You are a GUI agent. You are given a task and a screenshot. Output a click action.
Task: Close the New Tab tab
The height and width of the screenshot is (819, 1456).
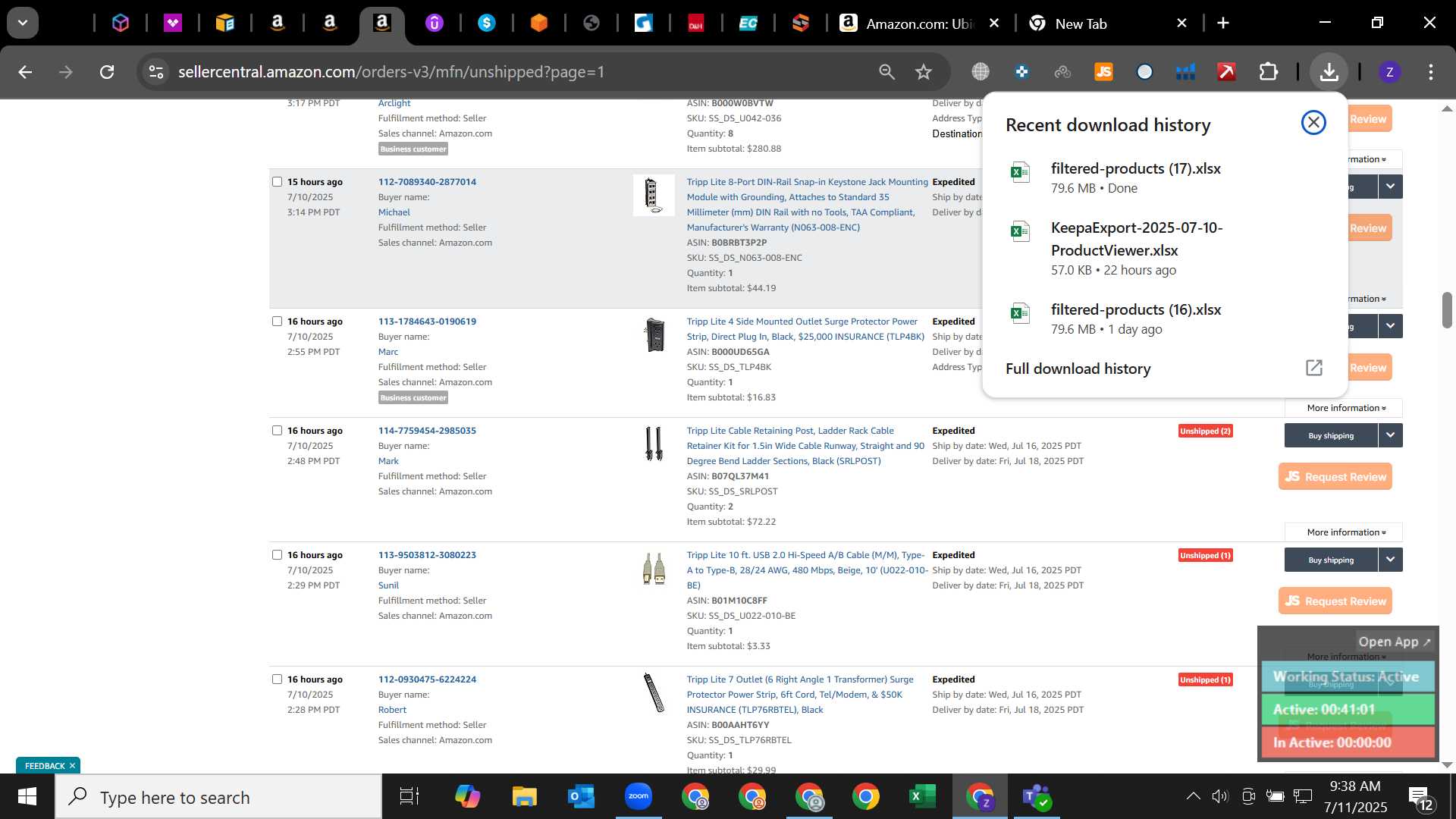tap(1181, 24)
